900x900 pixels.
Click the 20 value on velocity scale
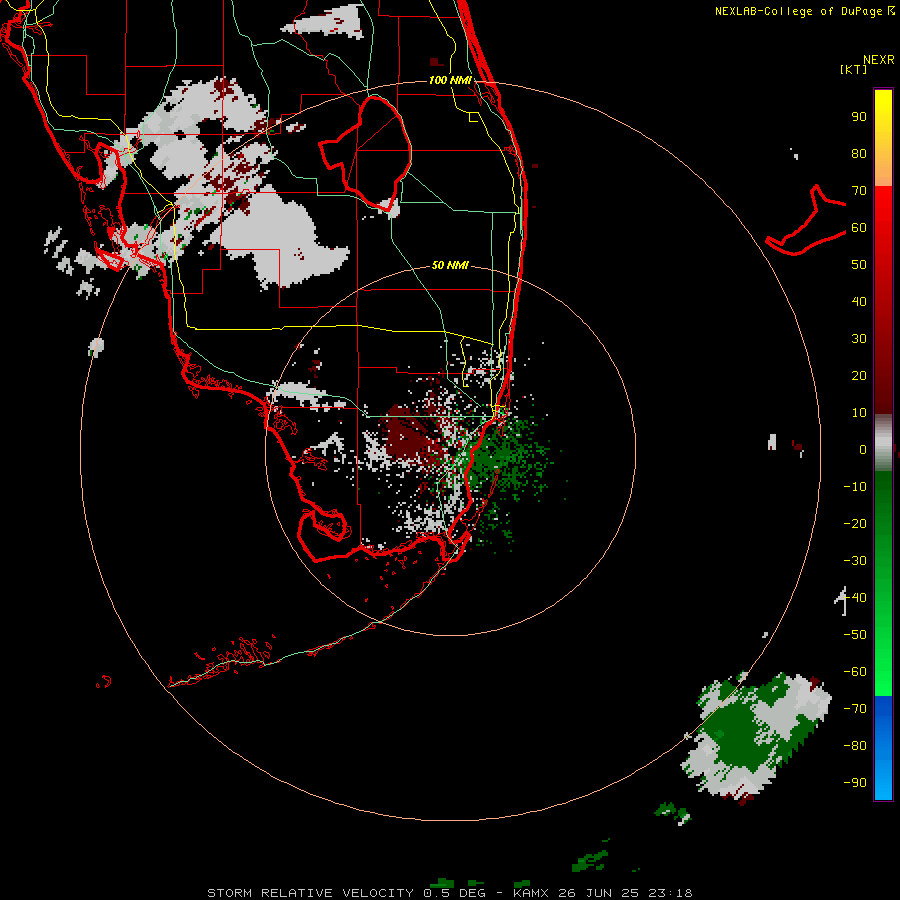859,376
